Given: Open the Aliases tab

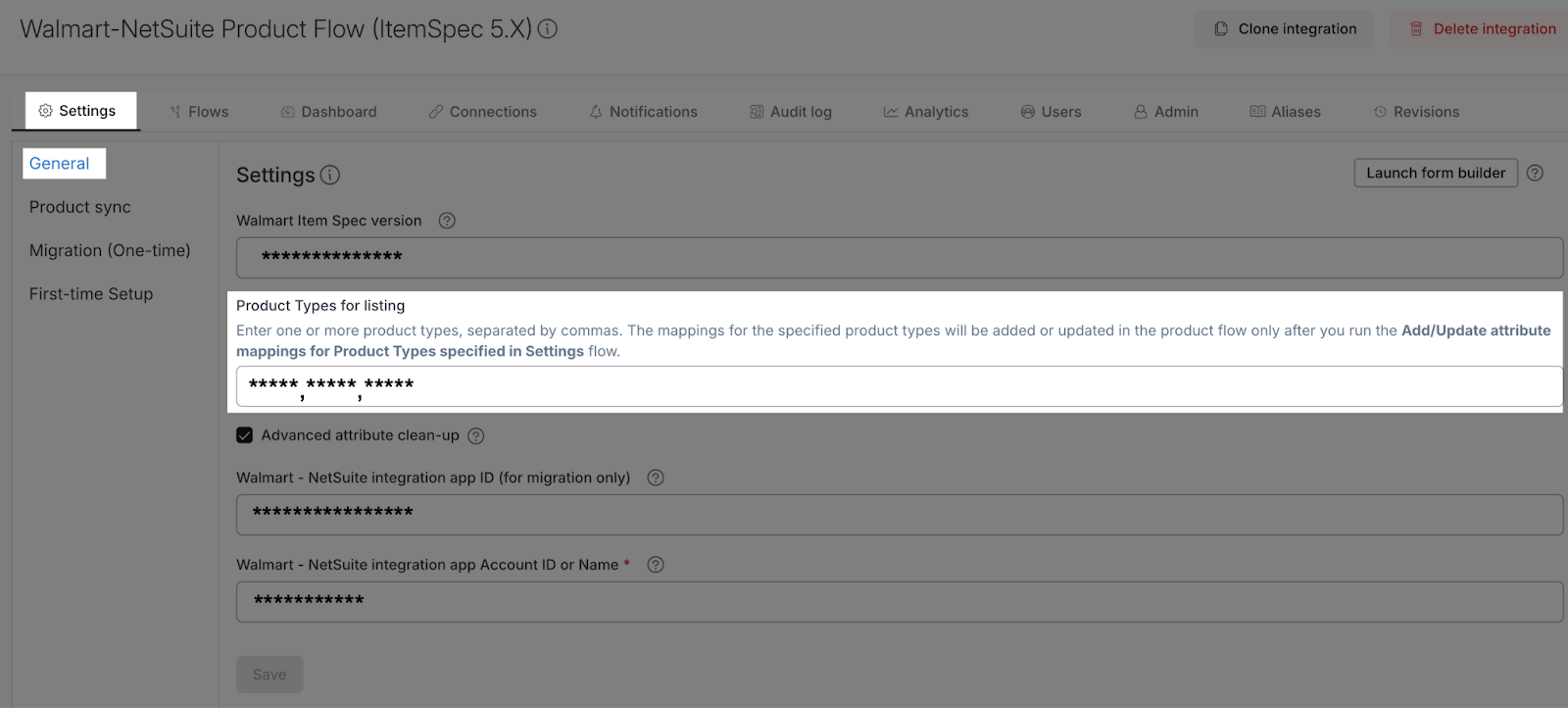Looking at the screenshot, I should point(1286,112).
